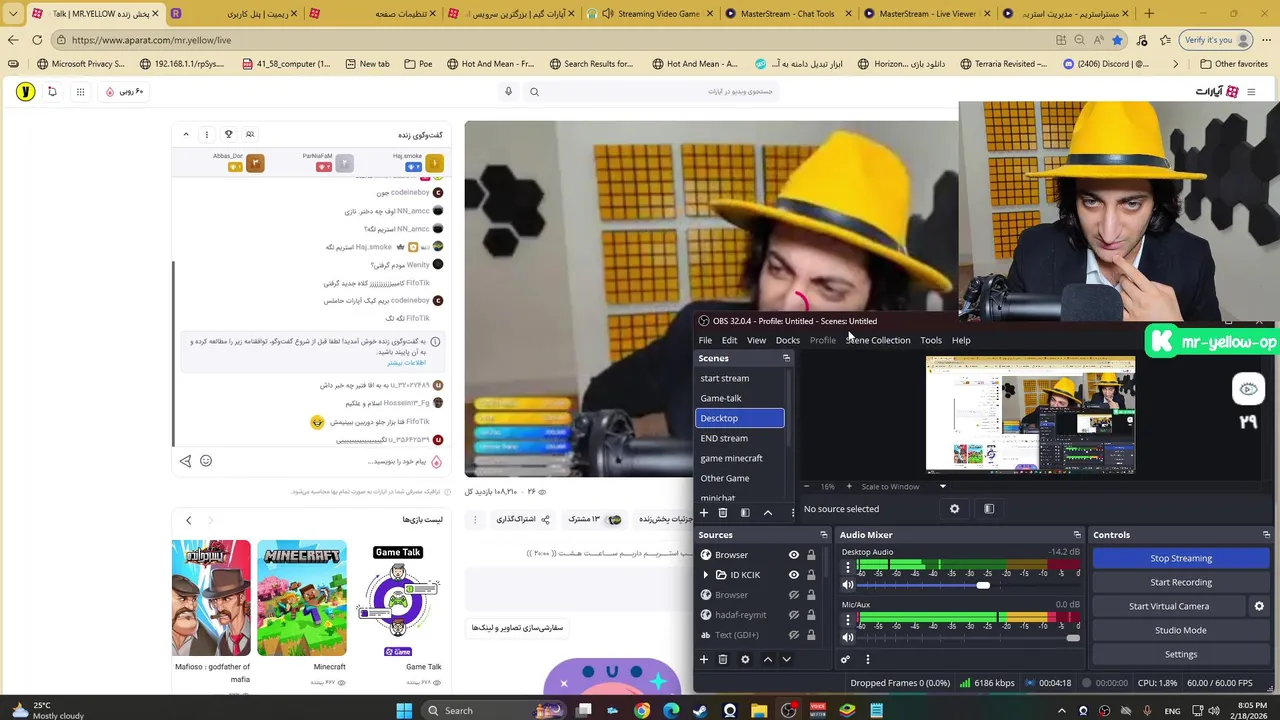The height and width of the screenshot is (720, 1280).
Task: Open source properties gear in the Sources toolbar
Action: [745, 660]
